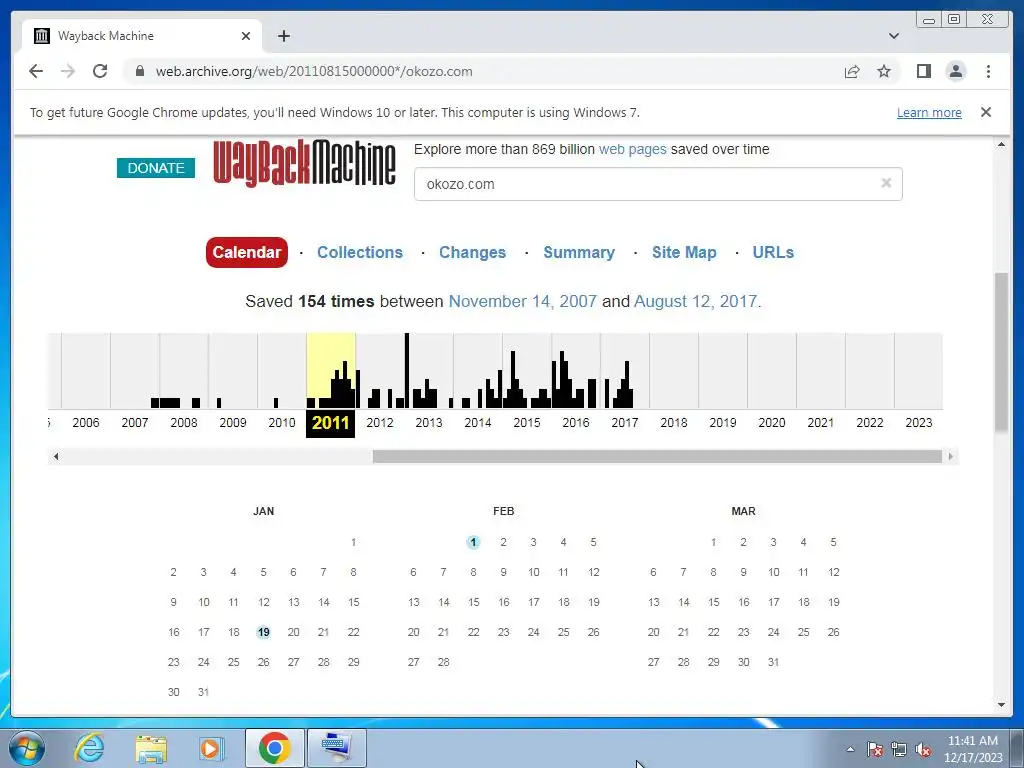
Task: Click the horizontal timeline scrollbar thumb
Action: click(657, 456)
